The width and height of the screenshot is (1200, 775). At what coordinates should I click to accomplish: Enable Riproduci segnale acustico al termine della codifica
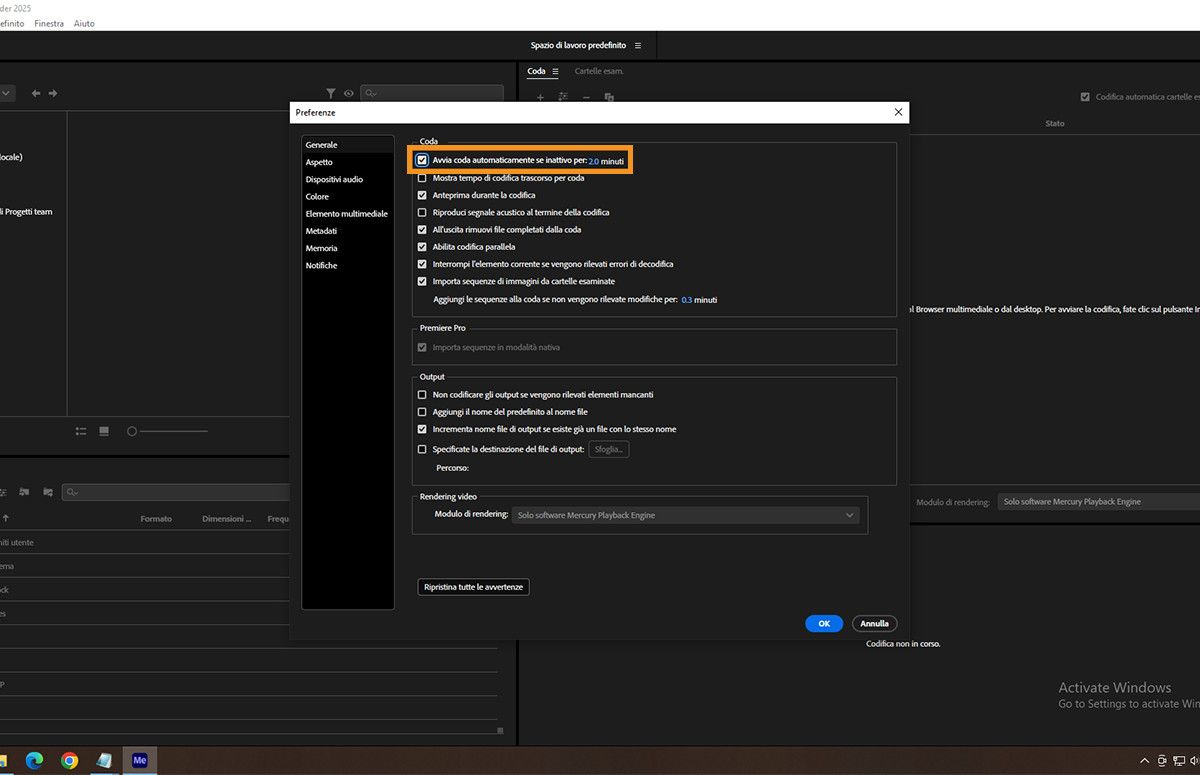click(x=422, y=212)
